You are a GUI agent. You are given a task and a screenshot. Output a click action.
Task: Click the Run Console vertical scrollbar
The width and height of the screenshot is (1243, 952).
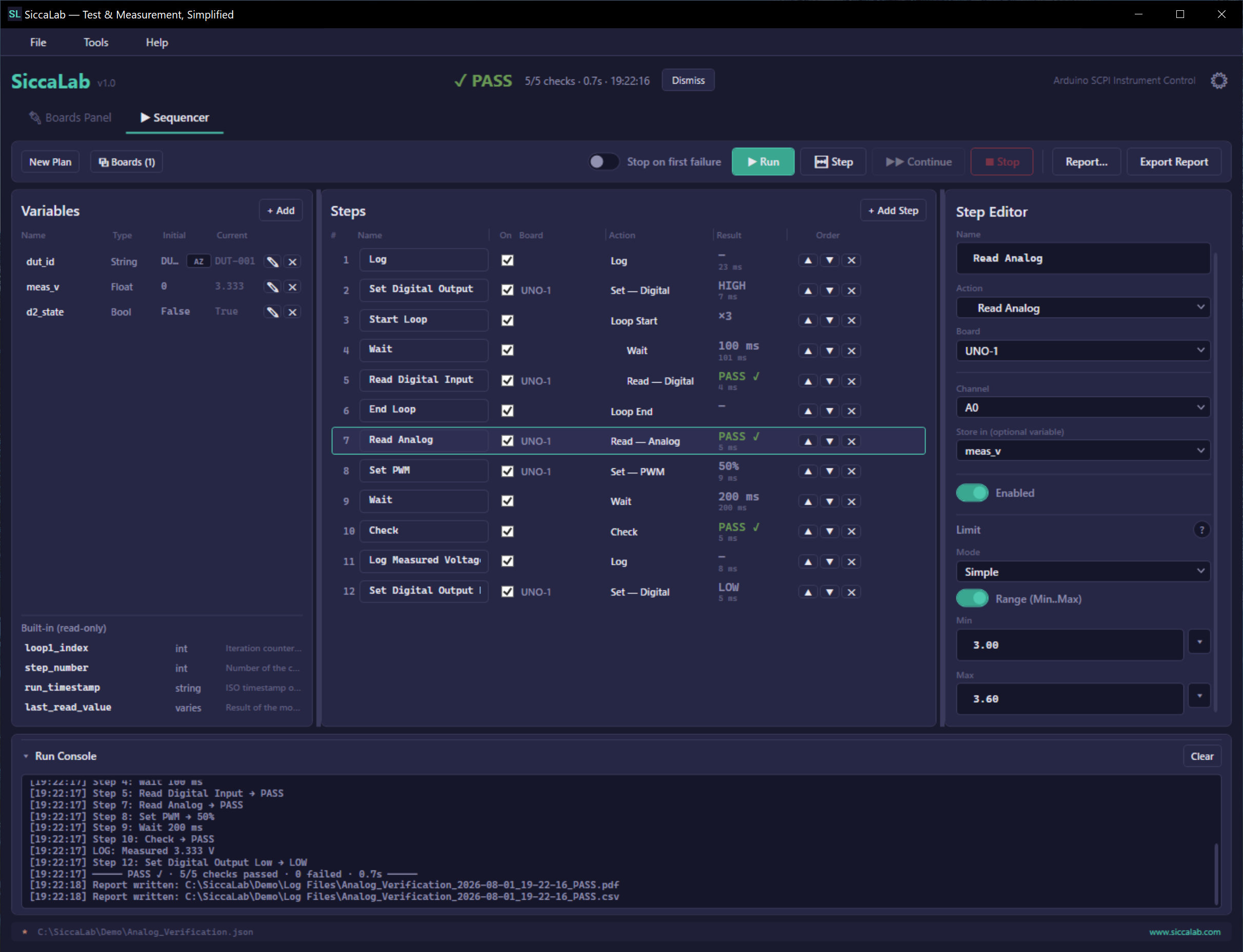pos(1216,874)
